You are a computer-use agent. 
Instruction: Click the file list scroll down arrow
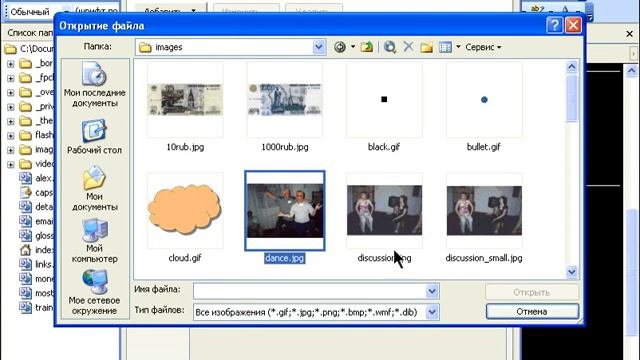571,271
